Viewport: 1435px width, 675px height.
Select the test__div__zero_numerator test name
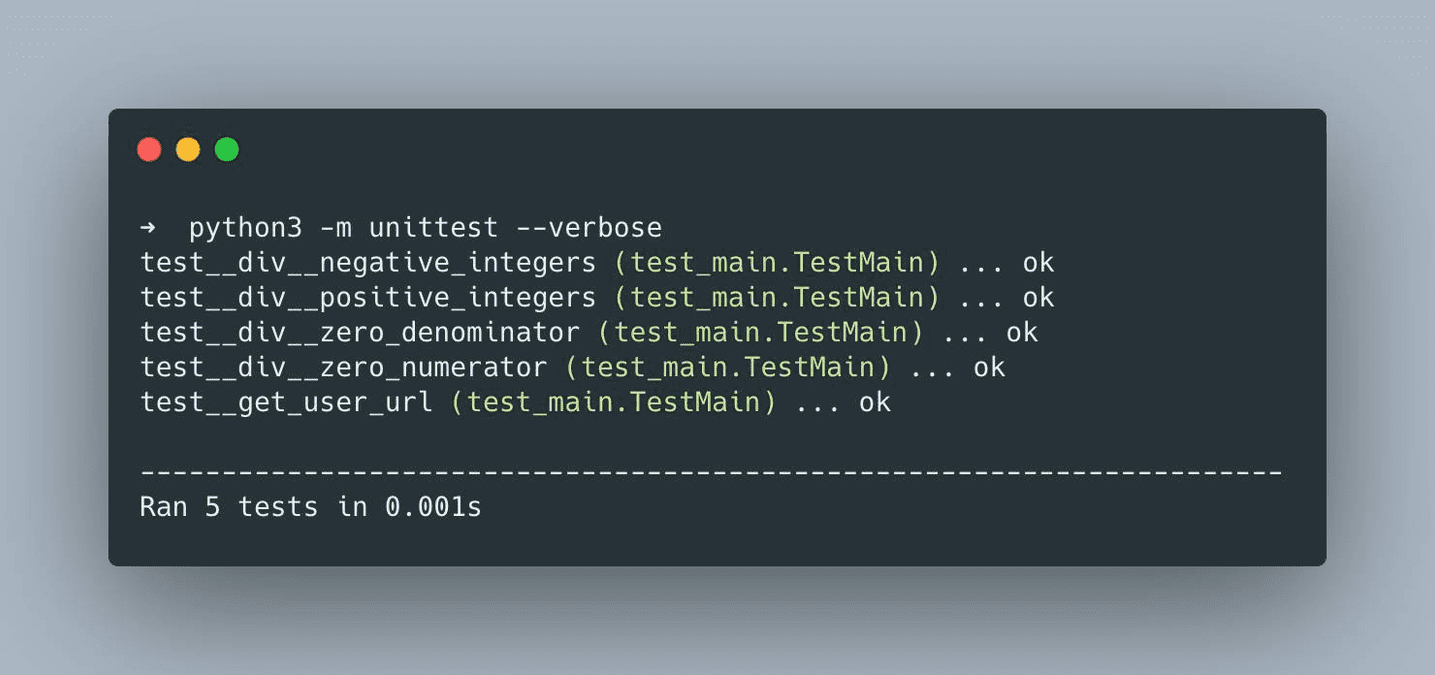pyautogui.click(x=343, y=368)
